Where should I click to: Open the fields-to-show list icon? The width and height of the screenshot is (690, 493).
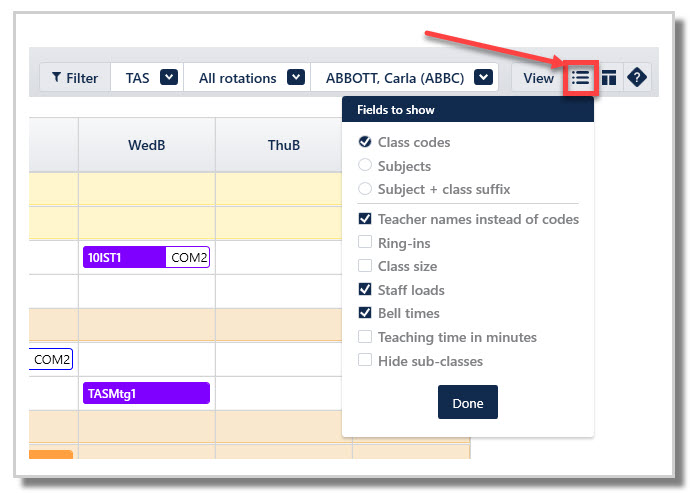tap(581, 78)
